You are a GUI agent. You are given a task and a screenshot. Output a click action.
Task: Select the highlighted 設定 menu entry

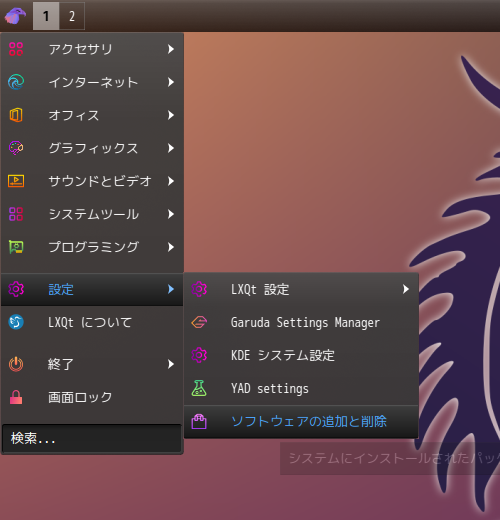point(92,289)
